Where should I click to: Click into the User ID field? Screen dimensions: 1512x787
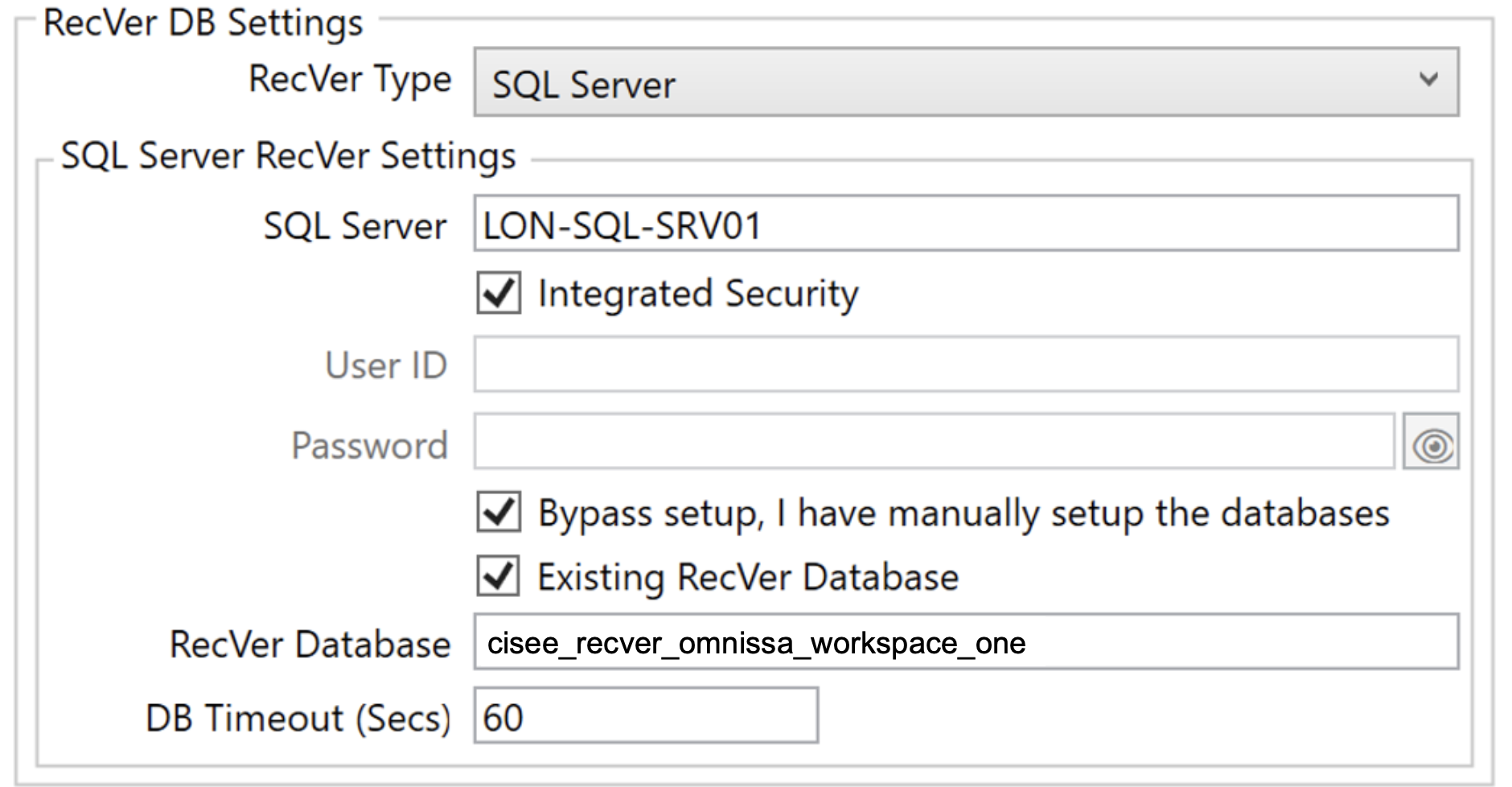[966, 365]
